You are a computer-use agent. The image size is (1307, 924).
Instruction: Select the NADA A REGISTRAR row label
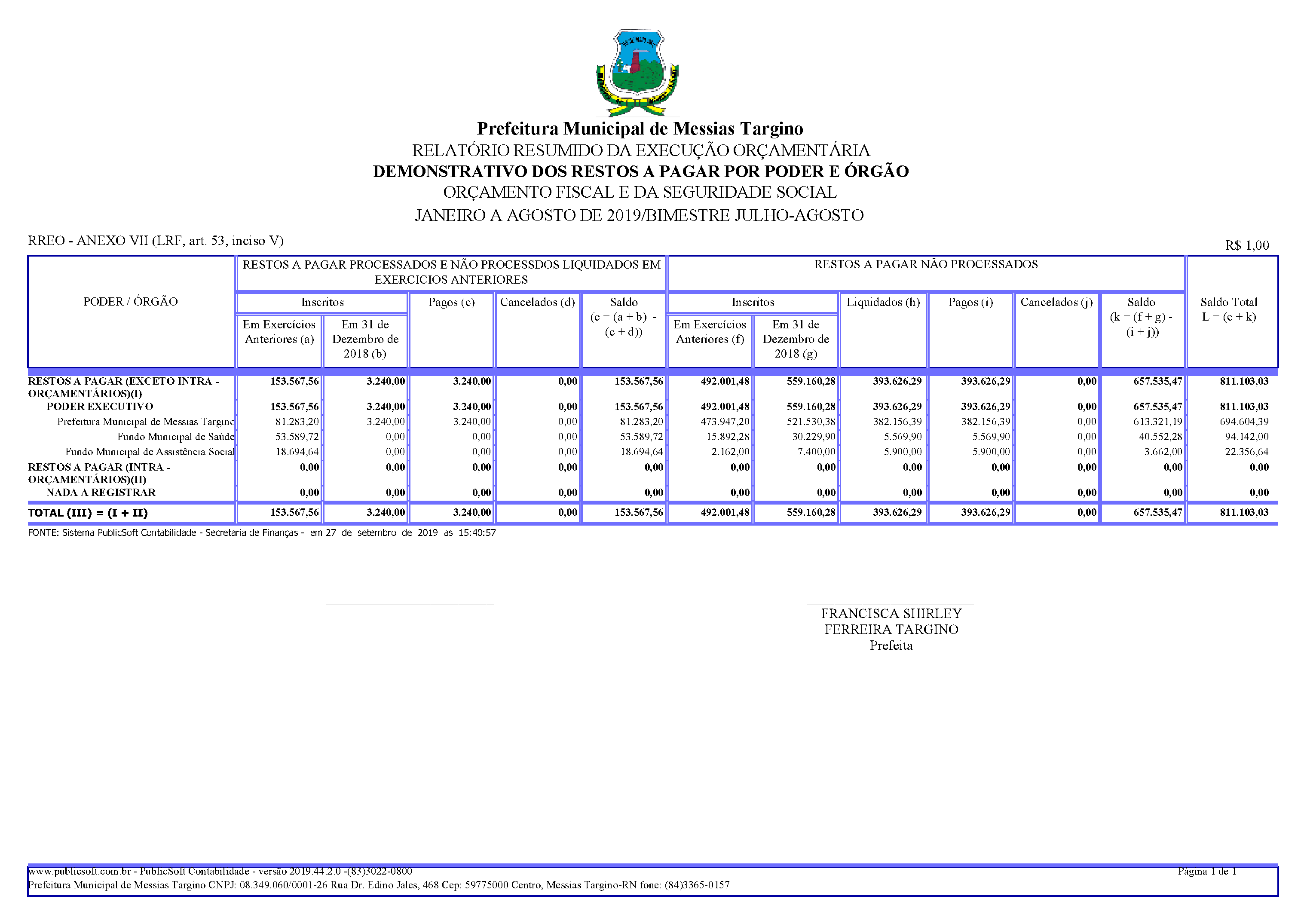101,493
